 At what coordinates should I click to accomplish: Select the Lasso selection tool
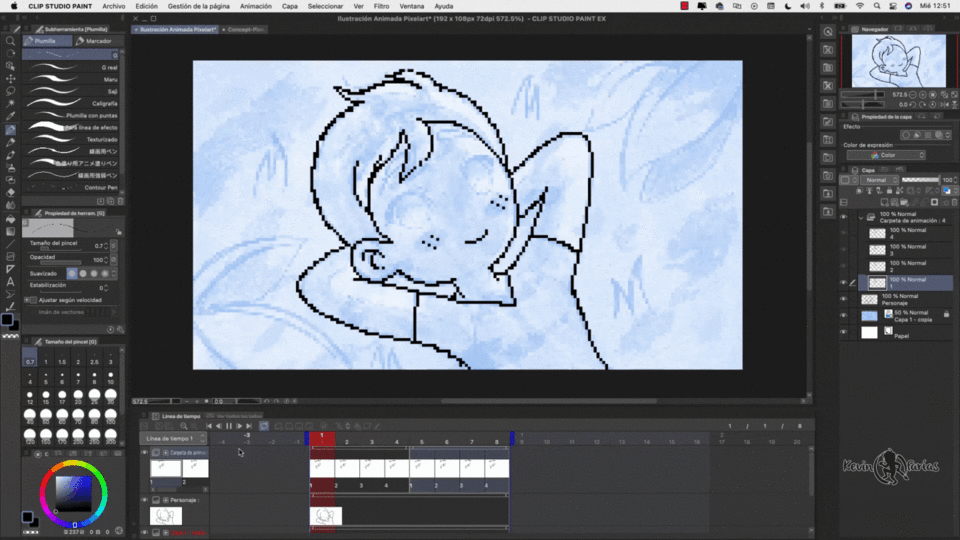(x=10, y=91)
